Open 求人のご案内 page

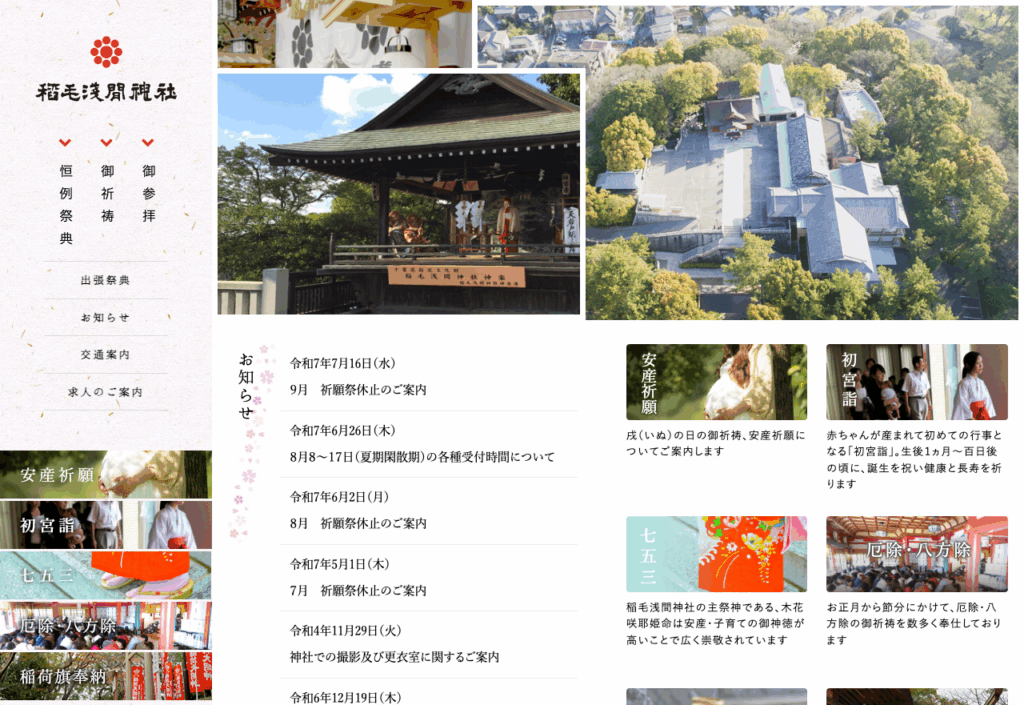106,392
